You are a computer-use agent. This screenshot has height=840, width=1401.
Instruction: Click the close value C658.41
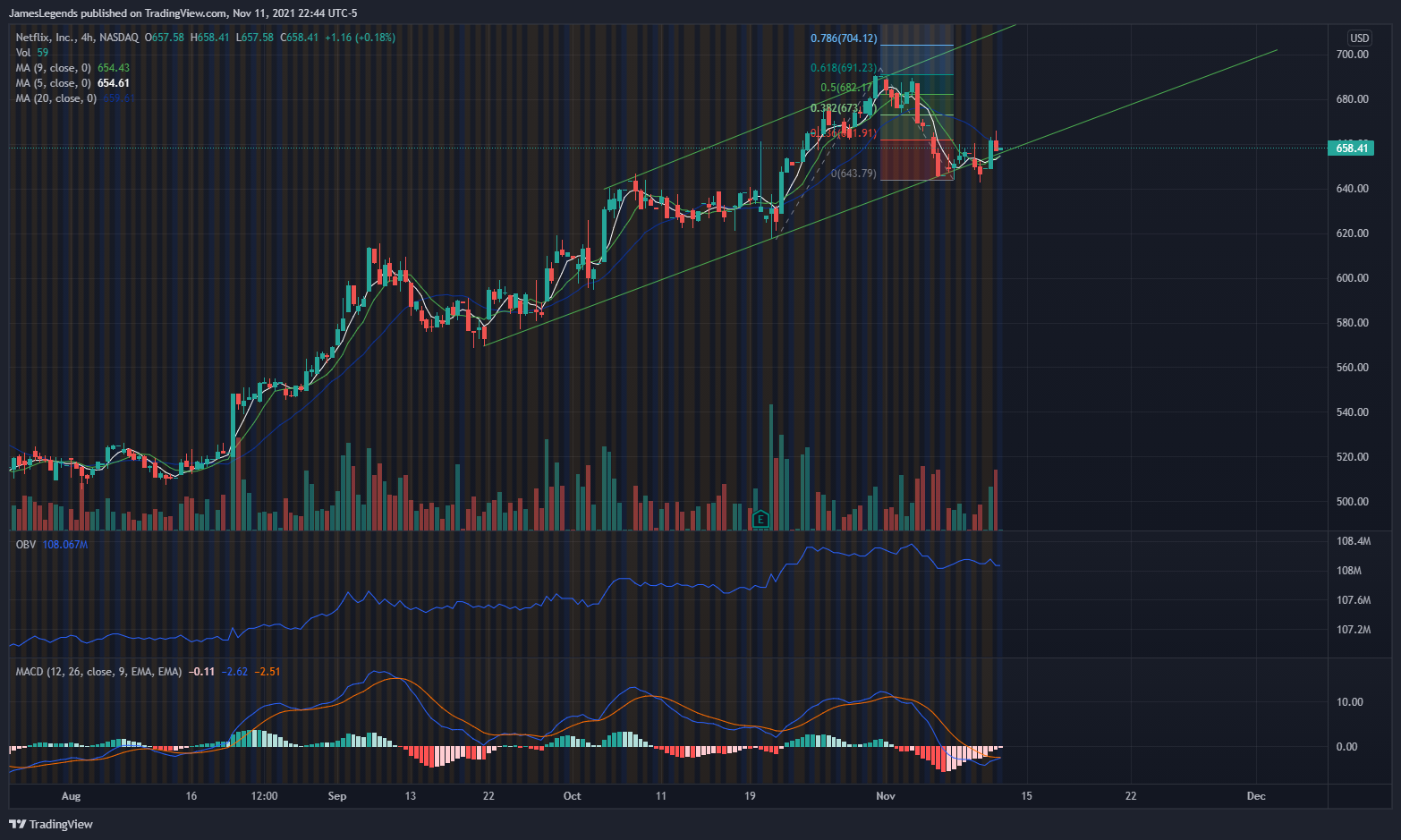(299, 38)
